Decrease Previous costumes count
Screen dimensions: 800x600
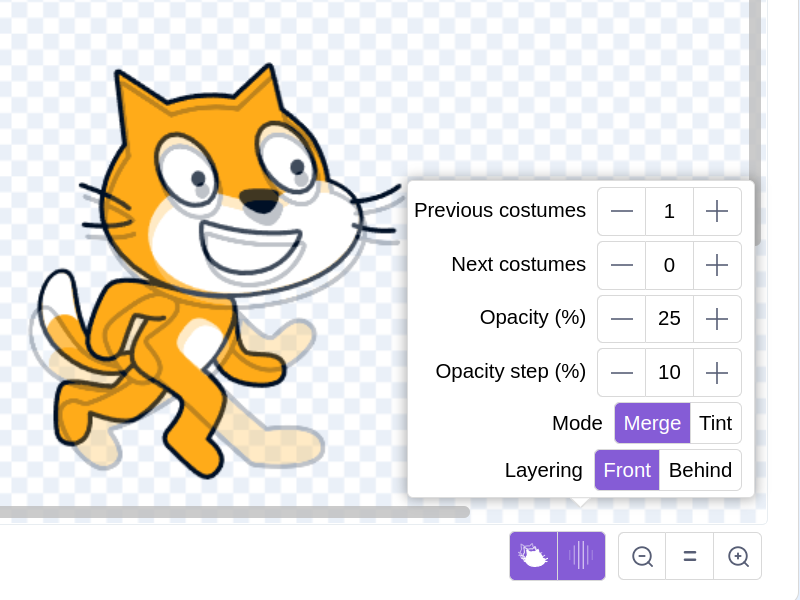[621, 211]
